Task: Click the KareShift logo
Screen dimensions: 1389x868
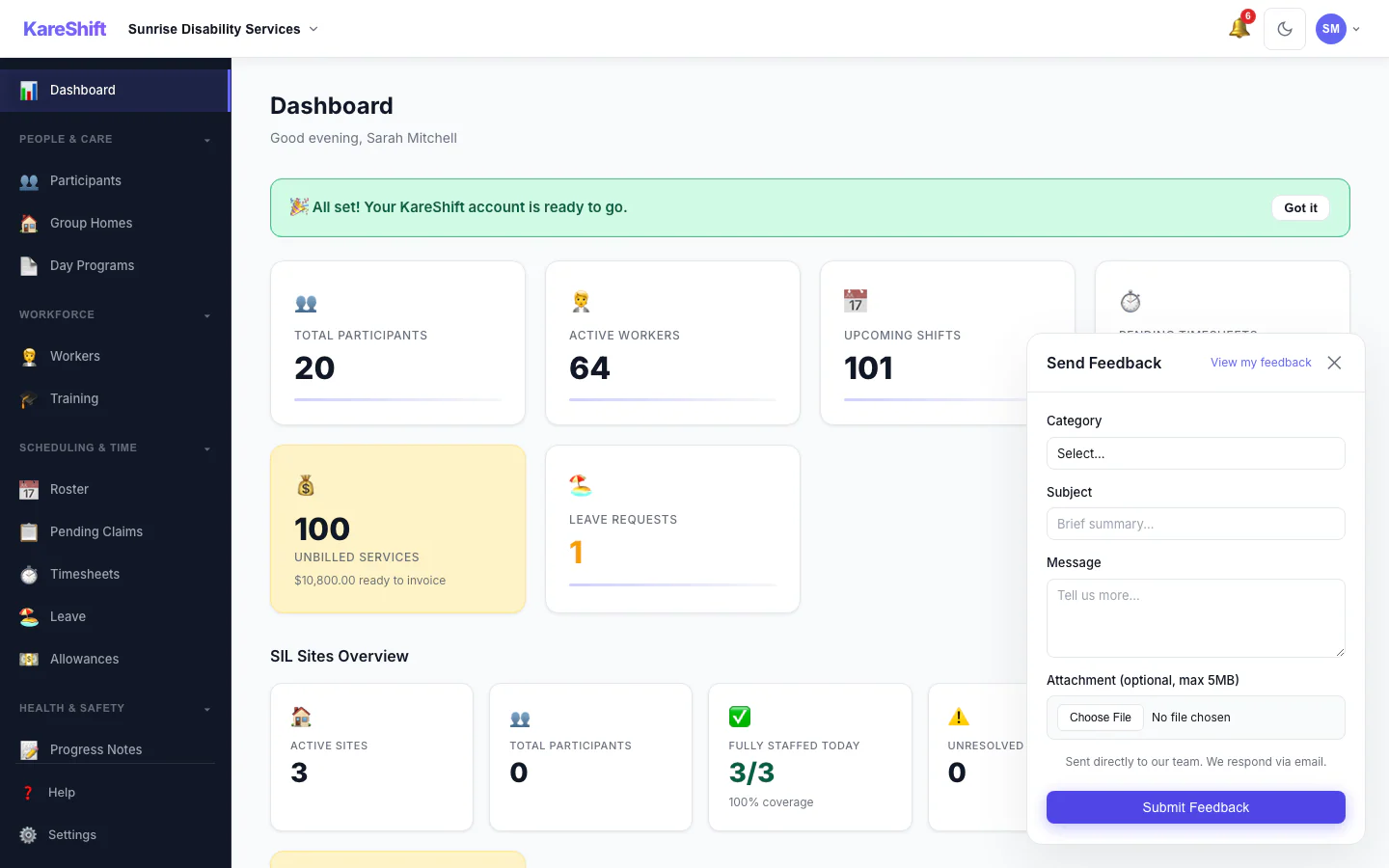Action: coord(65,29)
